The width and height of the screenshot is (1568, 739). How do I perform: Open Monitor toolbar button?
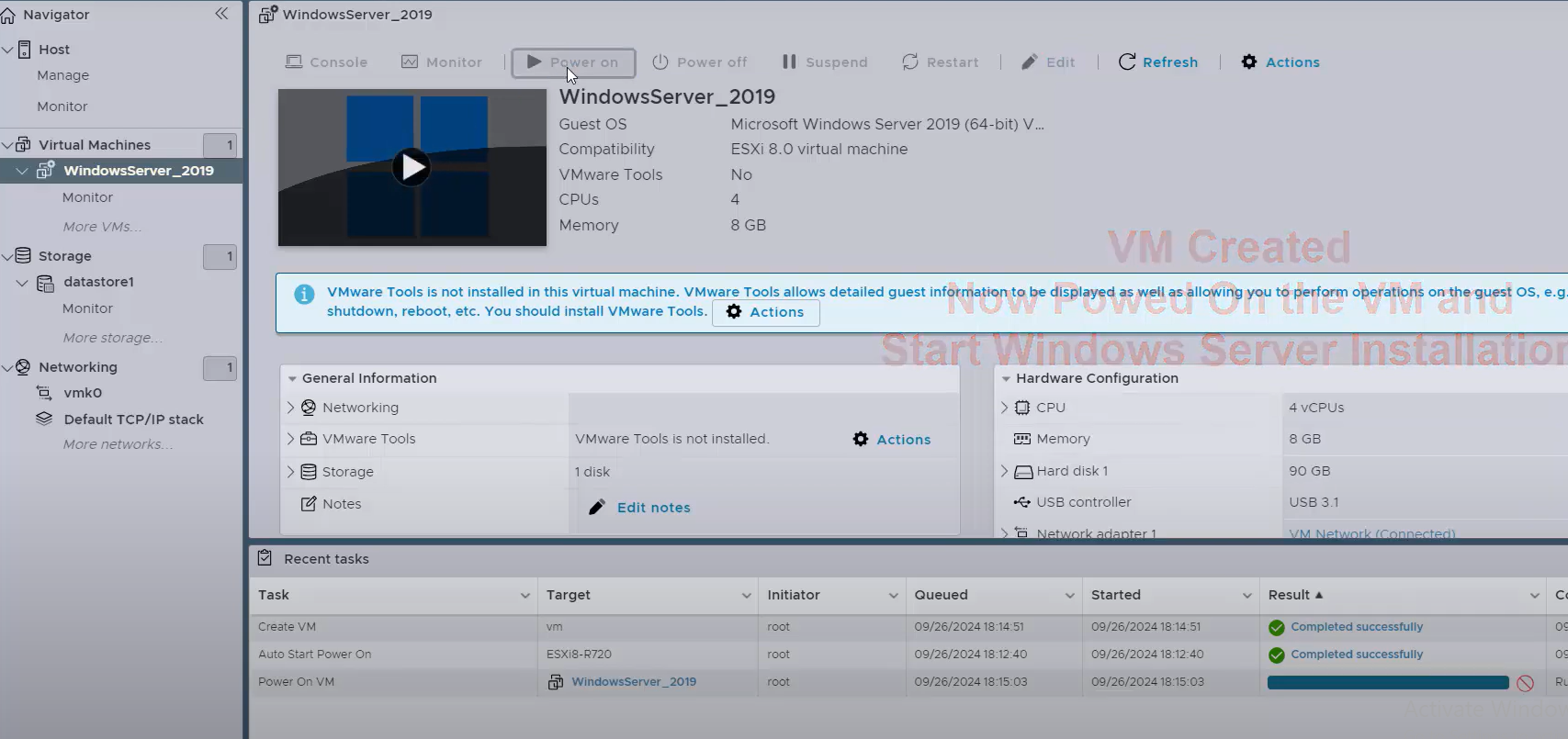(x=442, y=62)
